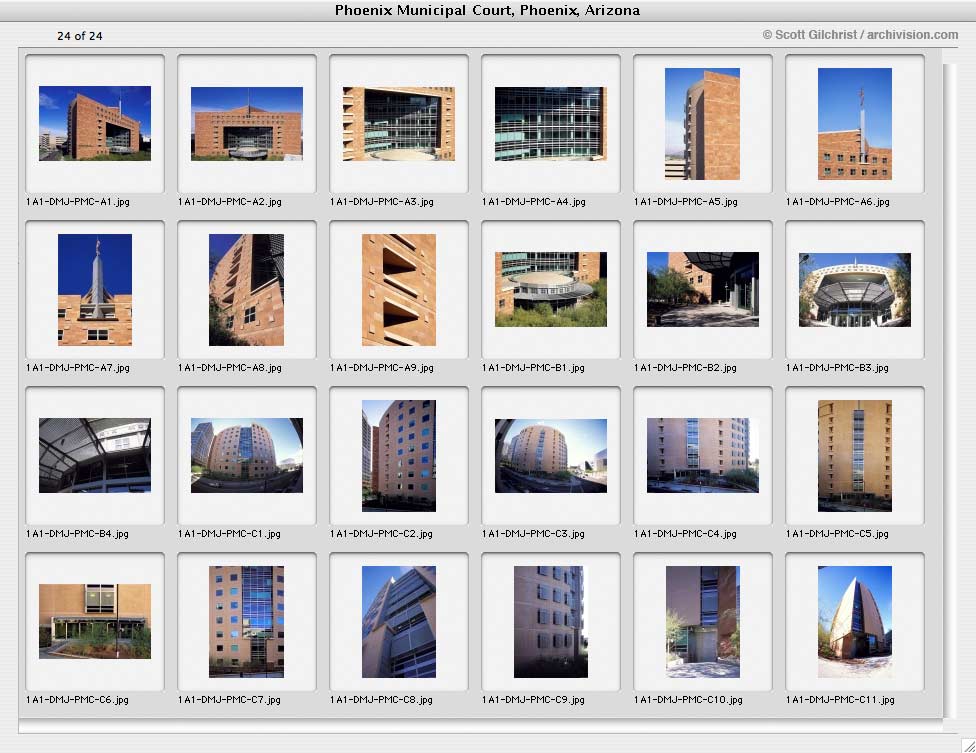
Task: Select thumbnail 1A1-DMJ-PMC-C9.jpg
Action: [x=550, y=622]
